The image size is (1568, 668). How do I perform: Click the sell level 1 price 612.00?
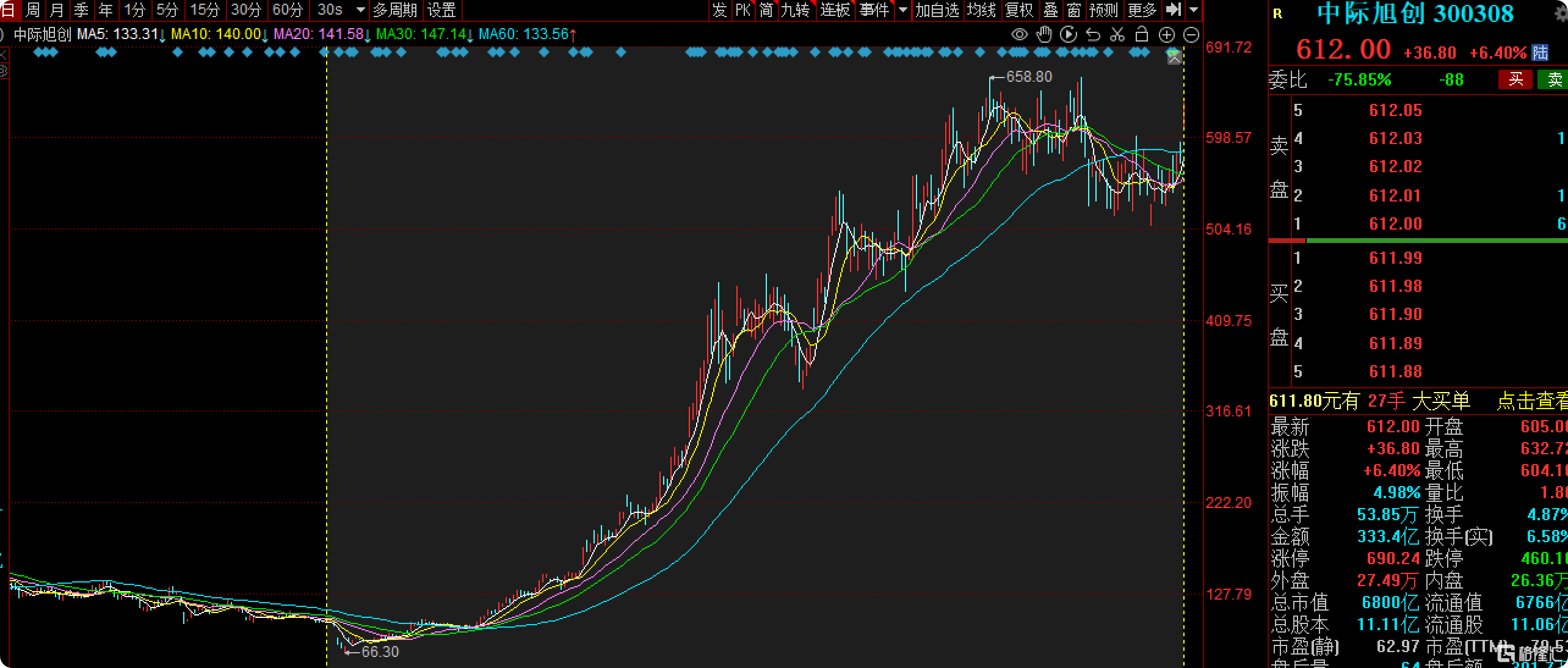click(x=1395, y=224)
